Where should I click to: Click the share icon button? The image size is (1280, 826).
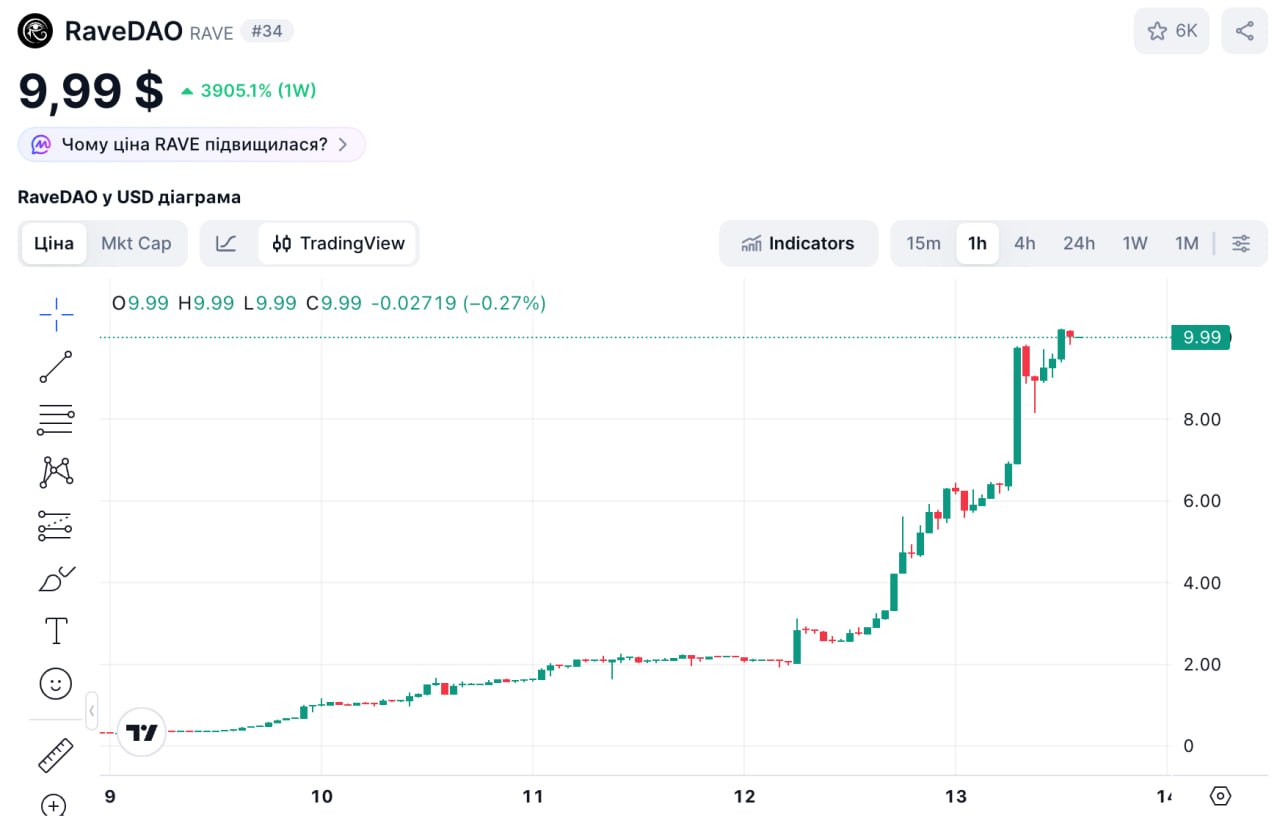[x=1244, y=31]
